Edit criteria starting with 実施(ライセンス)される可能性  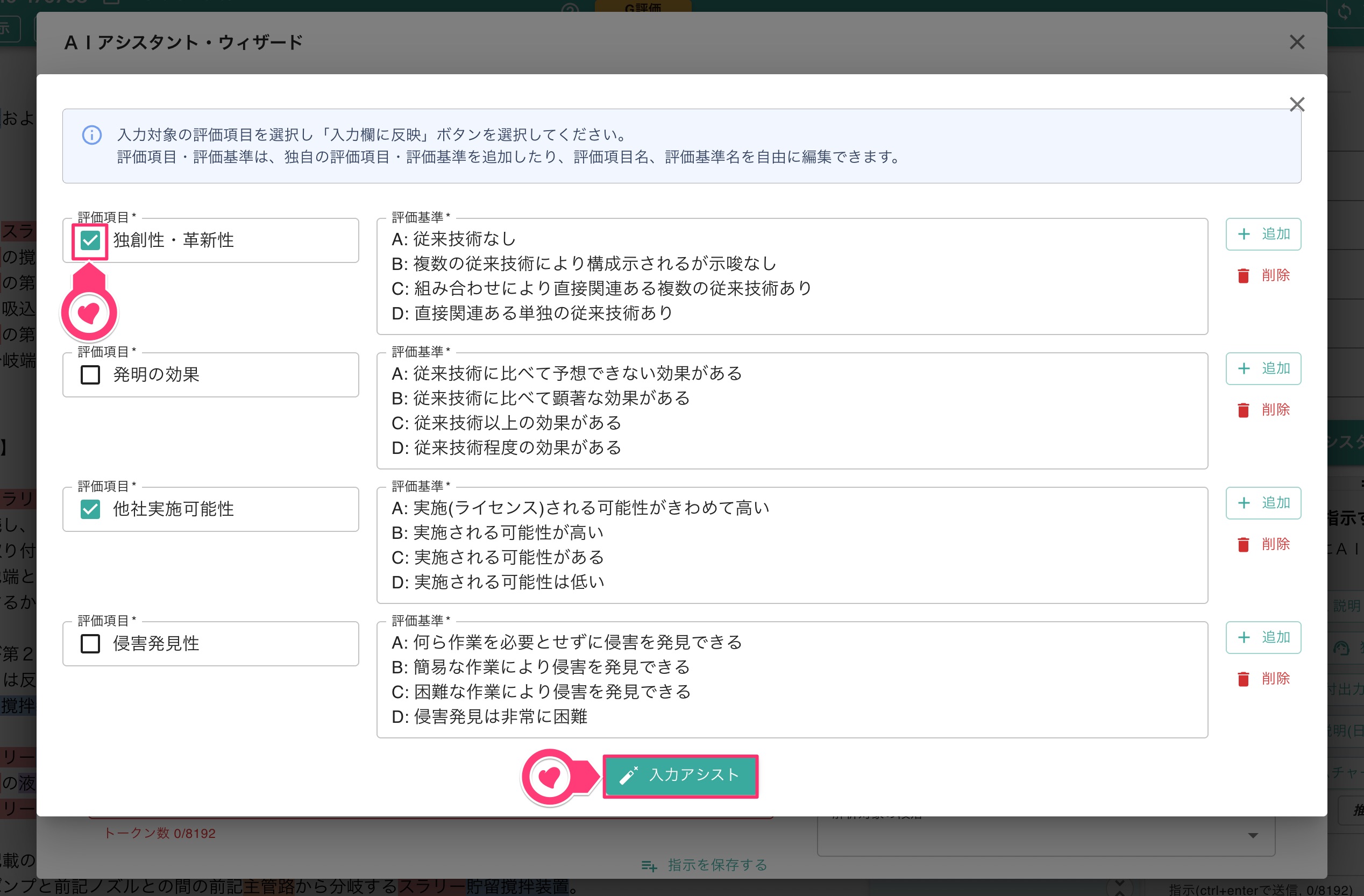click(792, 545)
